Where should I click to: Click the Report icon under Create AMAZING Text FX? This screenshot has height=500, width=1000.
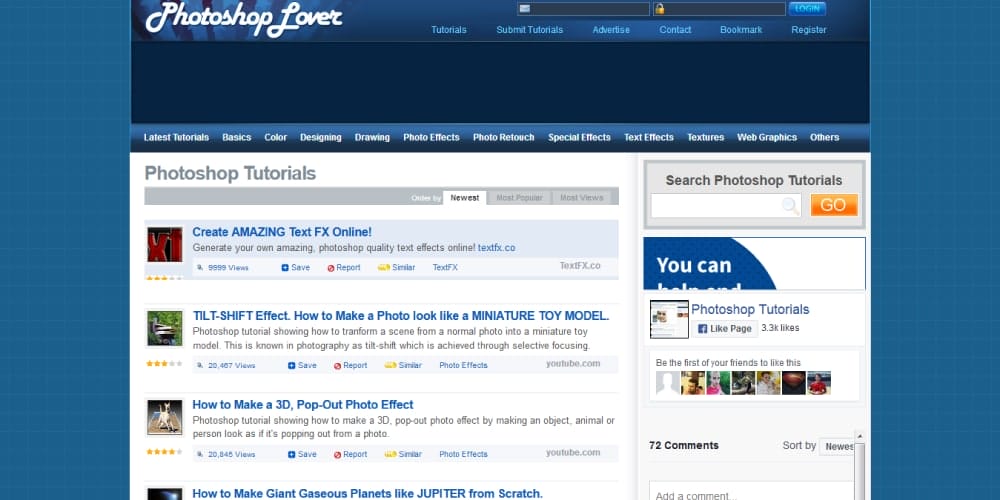[331, 268]
